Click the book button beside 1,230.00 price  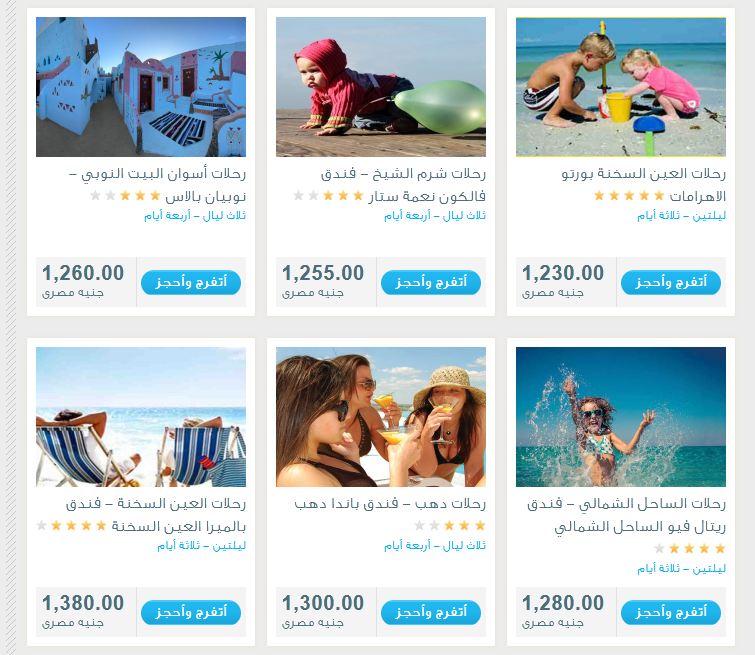(x=671, y=282)
